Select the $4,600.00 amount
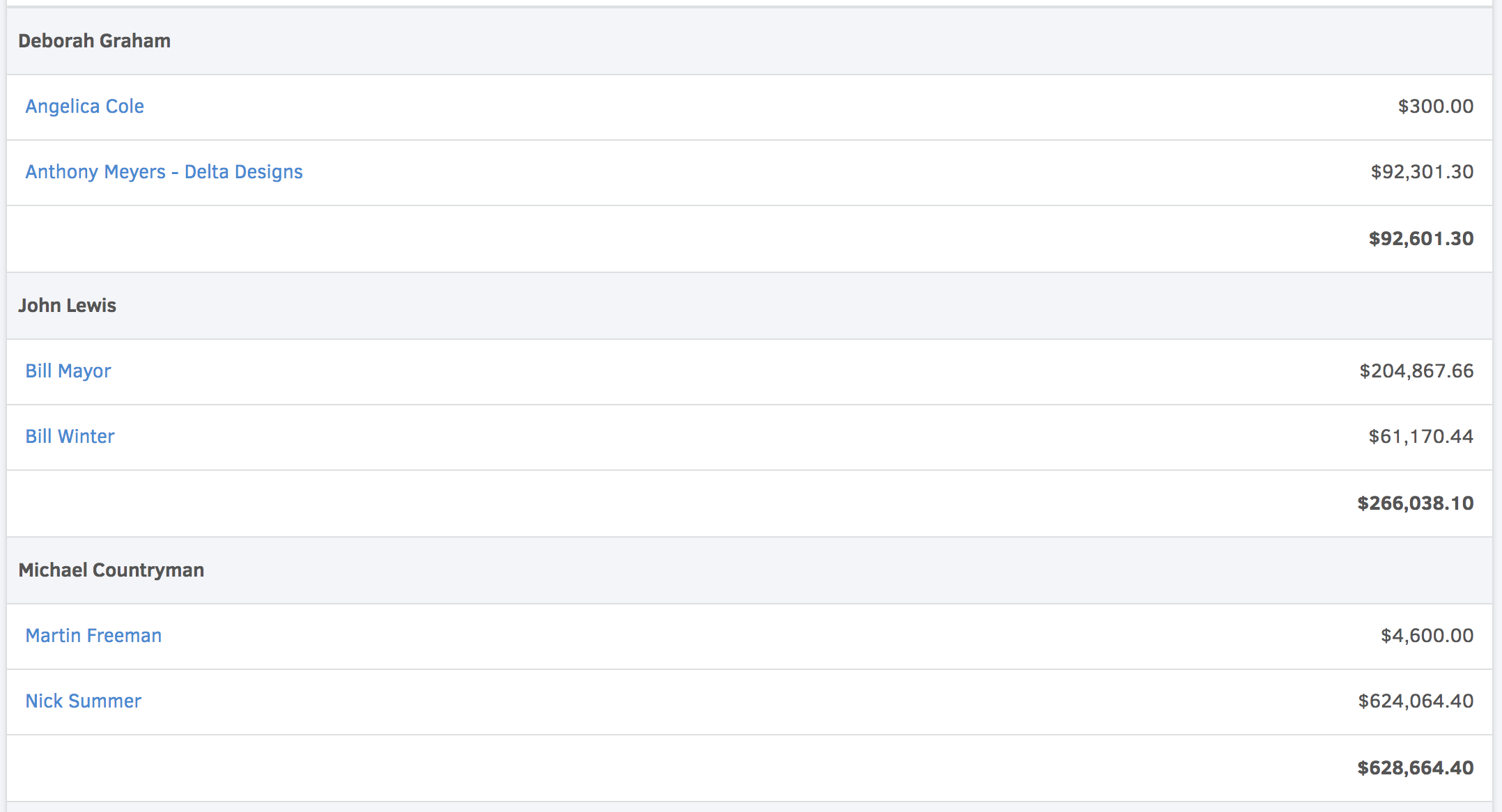 1427,636
